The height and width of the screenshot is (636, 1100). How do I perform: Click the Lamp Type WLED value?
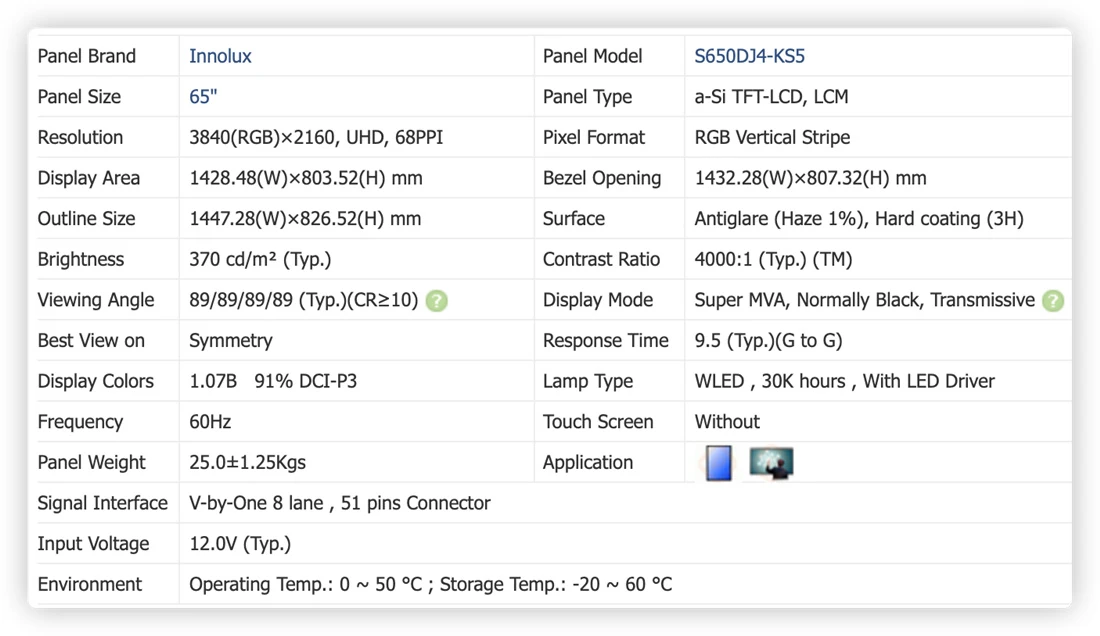[x=845, y=381]
